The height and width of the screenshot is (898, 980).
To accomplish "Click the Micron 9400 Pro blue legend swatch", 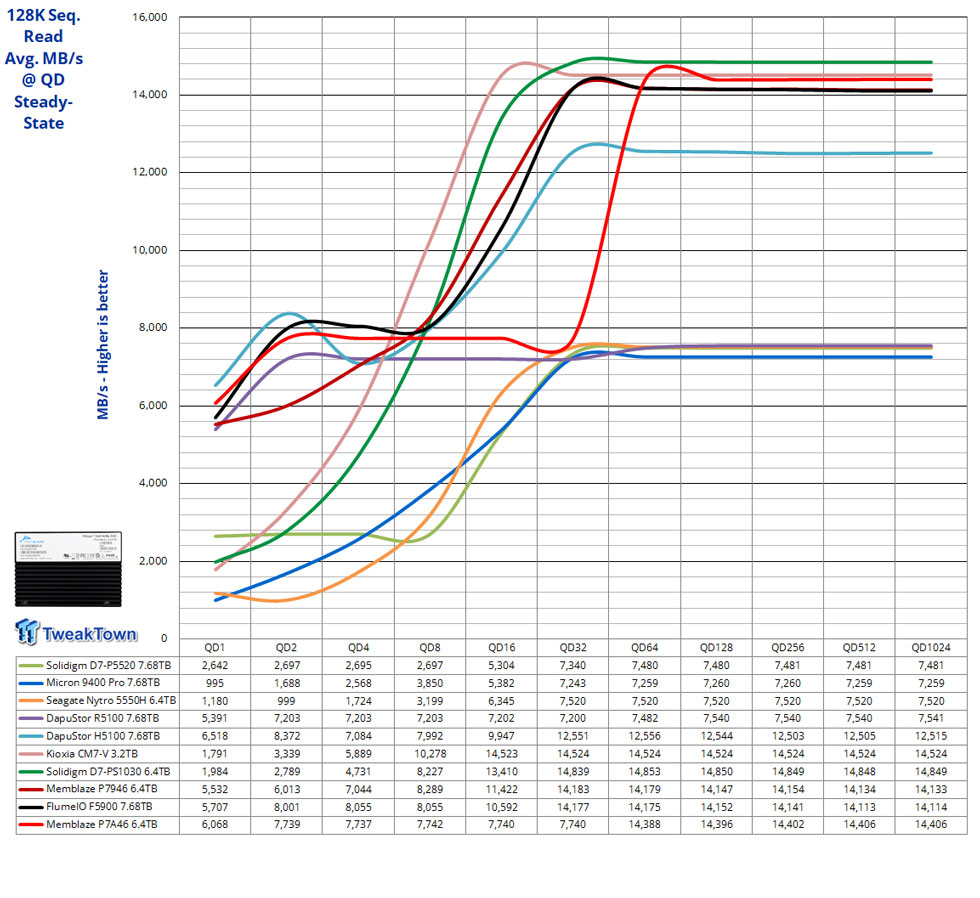I will coord(31,683).
